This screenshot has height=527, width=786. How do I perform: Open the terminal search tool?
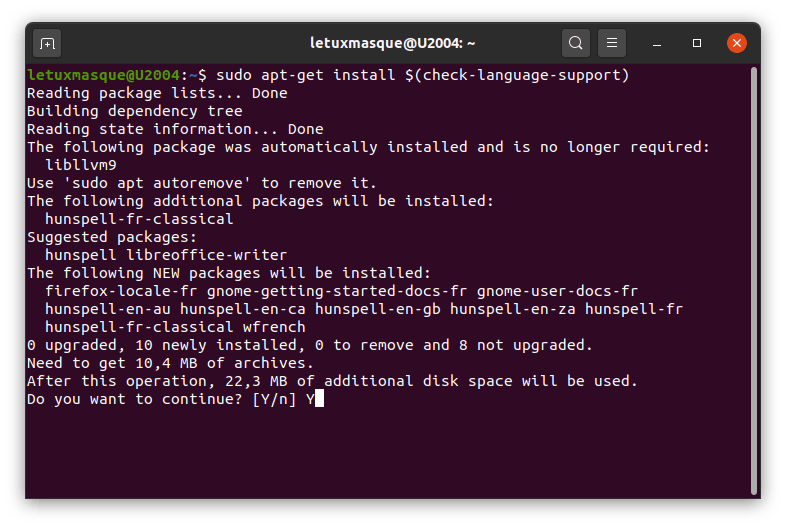click(575, 43)
